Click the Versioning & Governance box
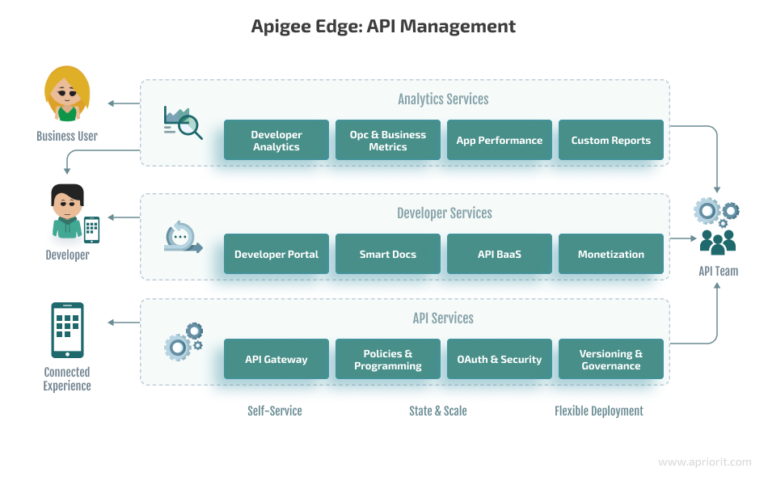 610,359
